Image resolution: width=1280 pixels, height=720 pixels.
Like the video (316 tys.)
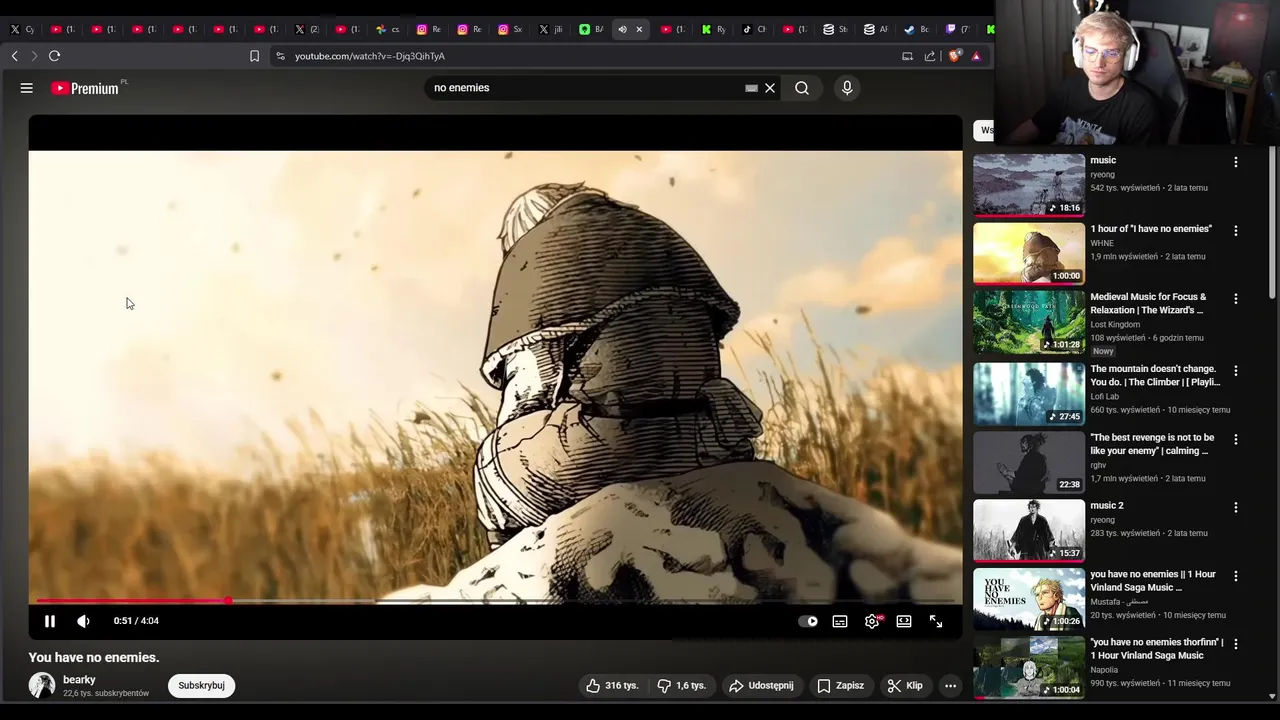click(x=612, y=686)
